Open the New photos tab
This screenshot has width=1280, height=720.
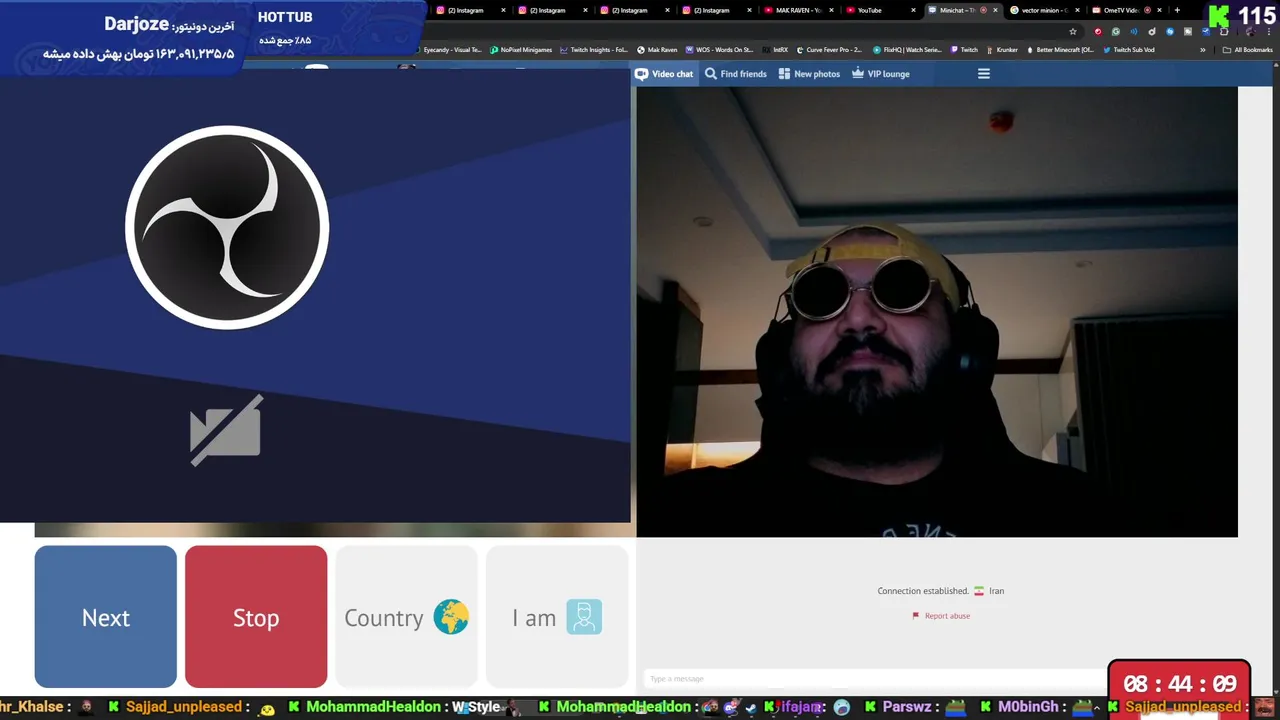click(809, 74)
